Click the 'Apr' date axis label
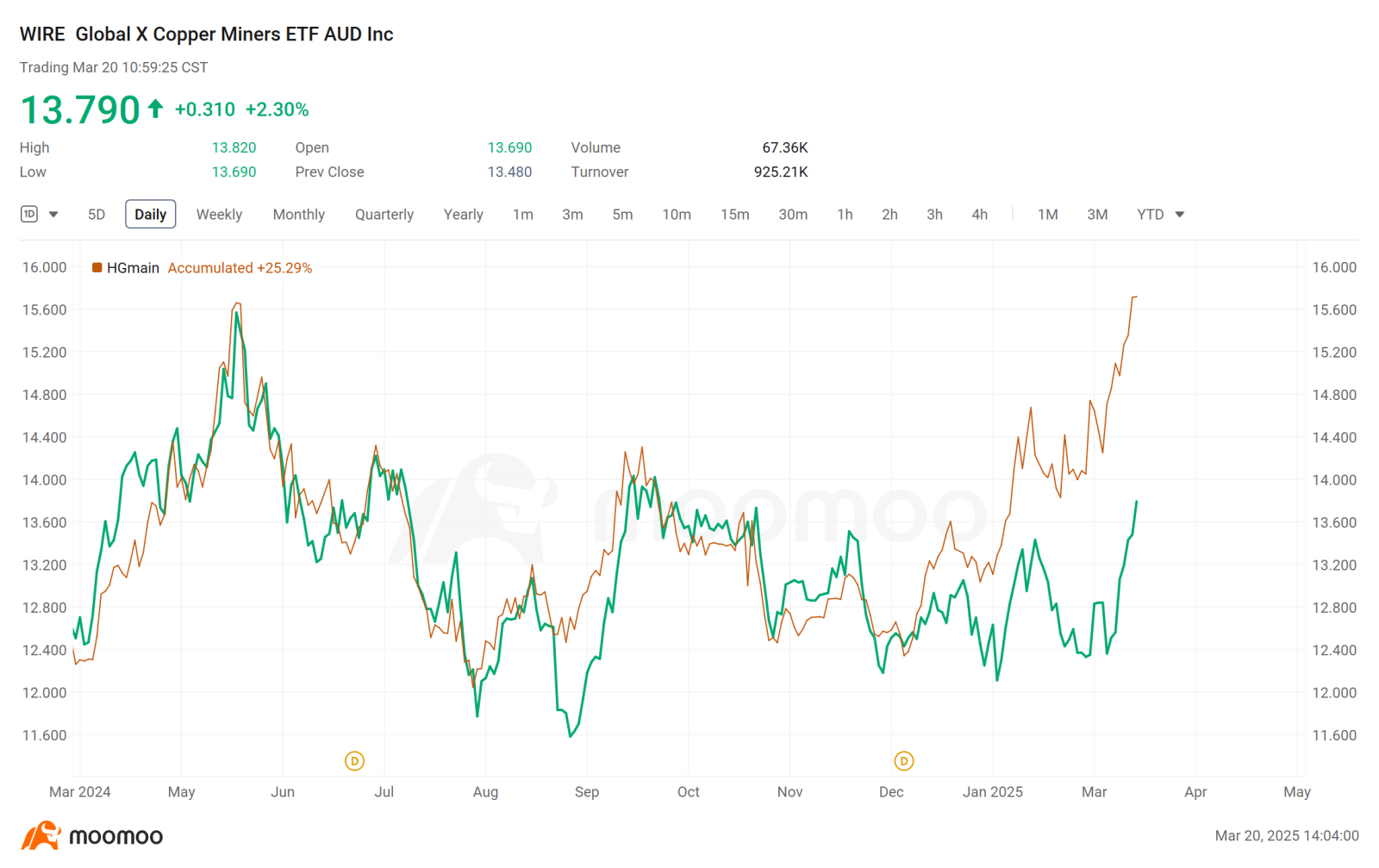Image resolution: width=1379 pixels, height=868 pixels. 1195,792
